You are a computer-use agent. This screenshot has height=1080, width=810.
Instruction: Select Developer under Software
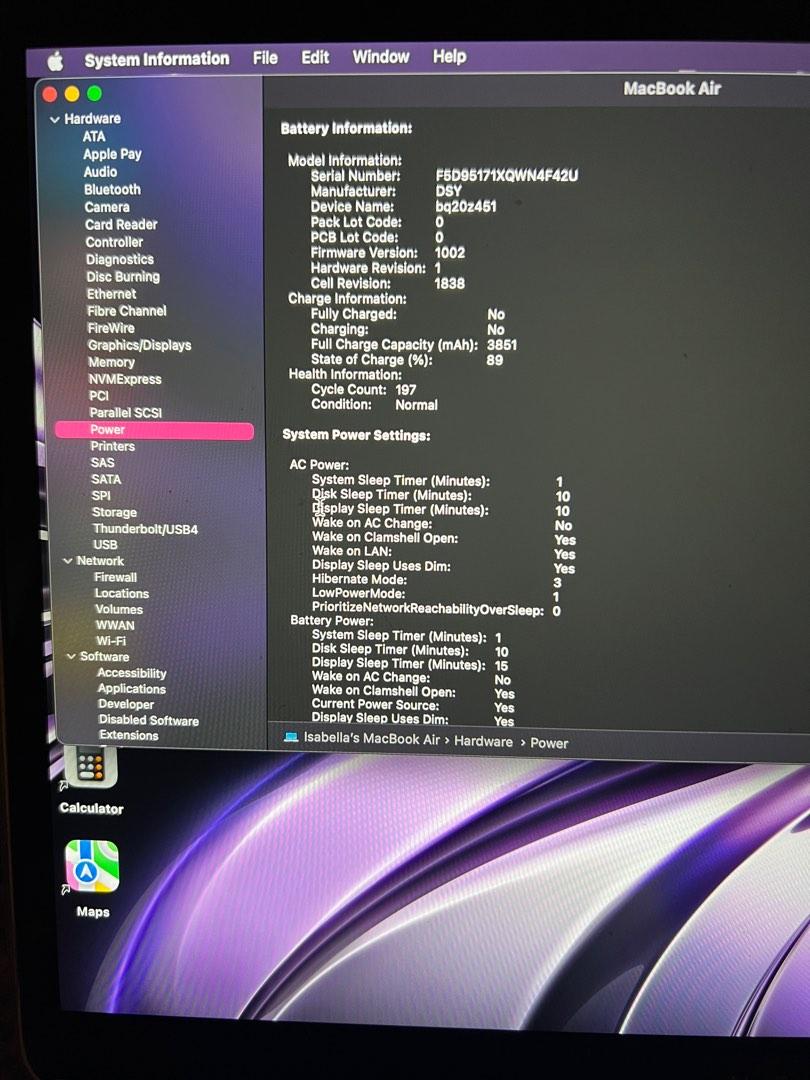pyautogui.click(x=126, y=704)
